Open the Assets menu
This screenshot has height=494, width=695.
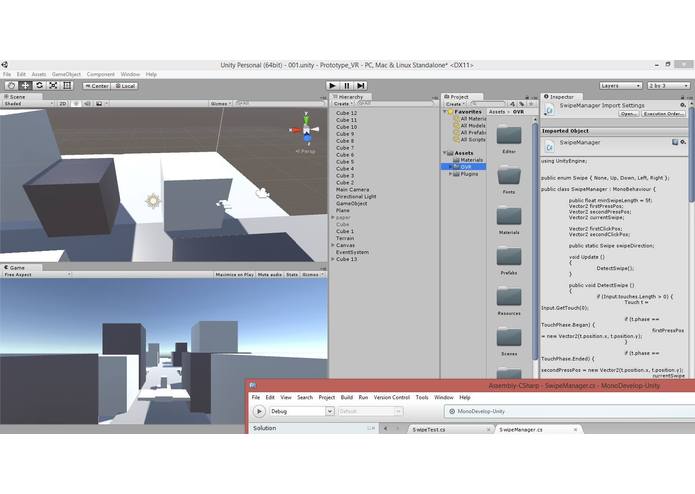(39, 74)
